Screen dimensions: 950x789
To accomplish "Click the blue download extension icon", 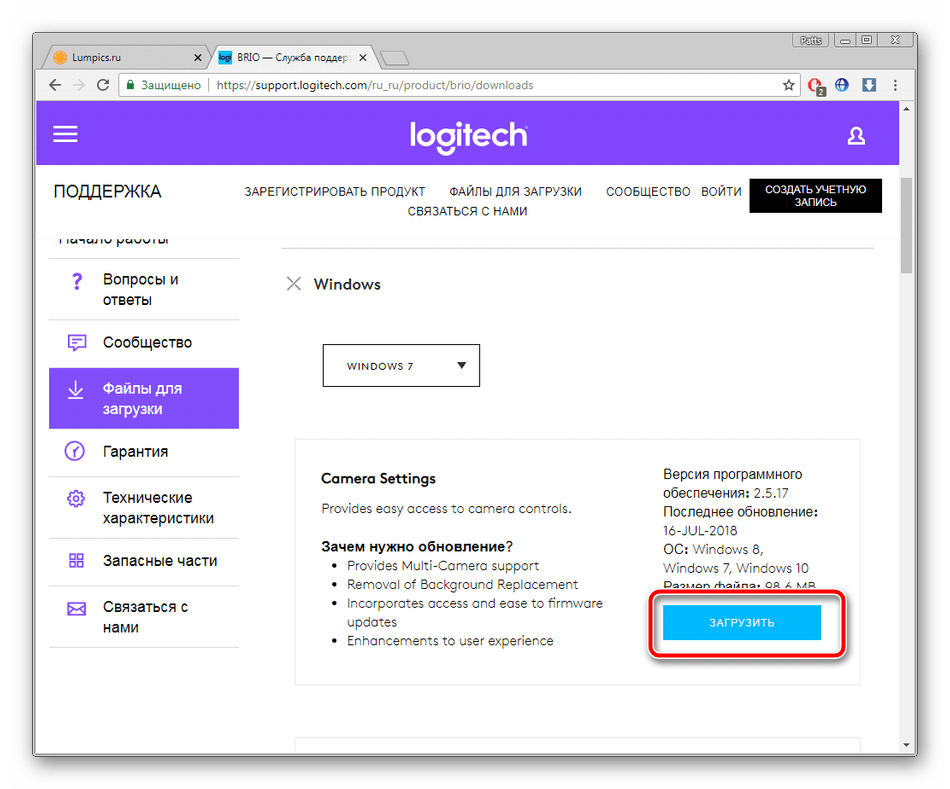I will pos(869,85).
